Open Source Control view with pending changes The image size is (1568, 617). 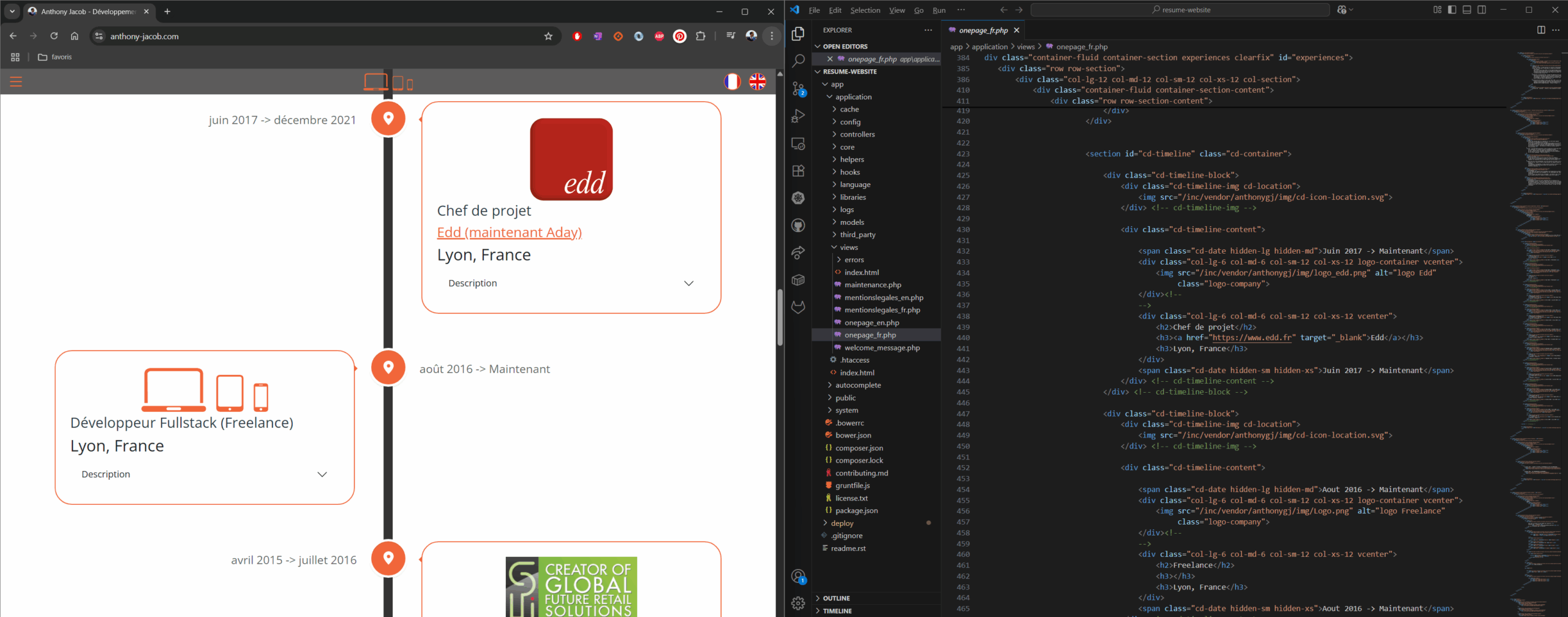pyautogui.click(x=798, y=89)
